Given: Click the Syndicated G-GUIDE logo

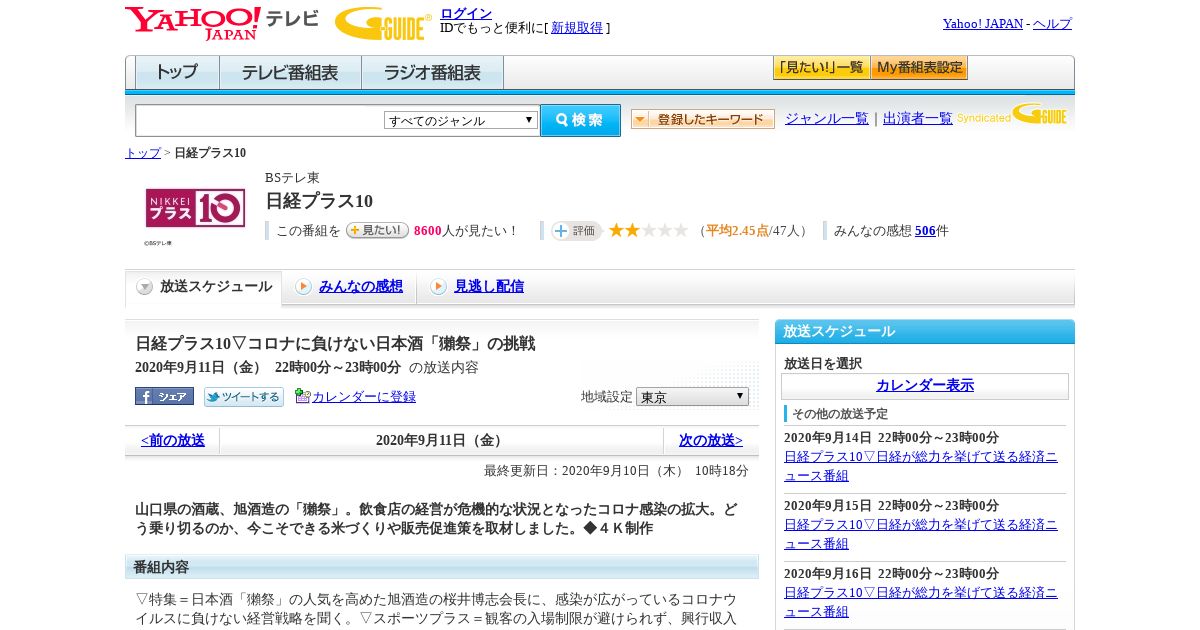Looking at the screenshot, I should click(1012, 114).
